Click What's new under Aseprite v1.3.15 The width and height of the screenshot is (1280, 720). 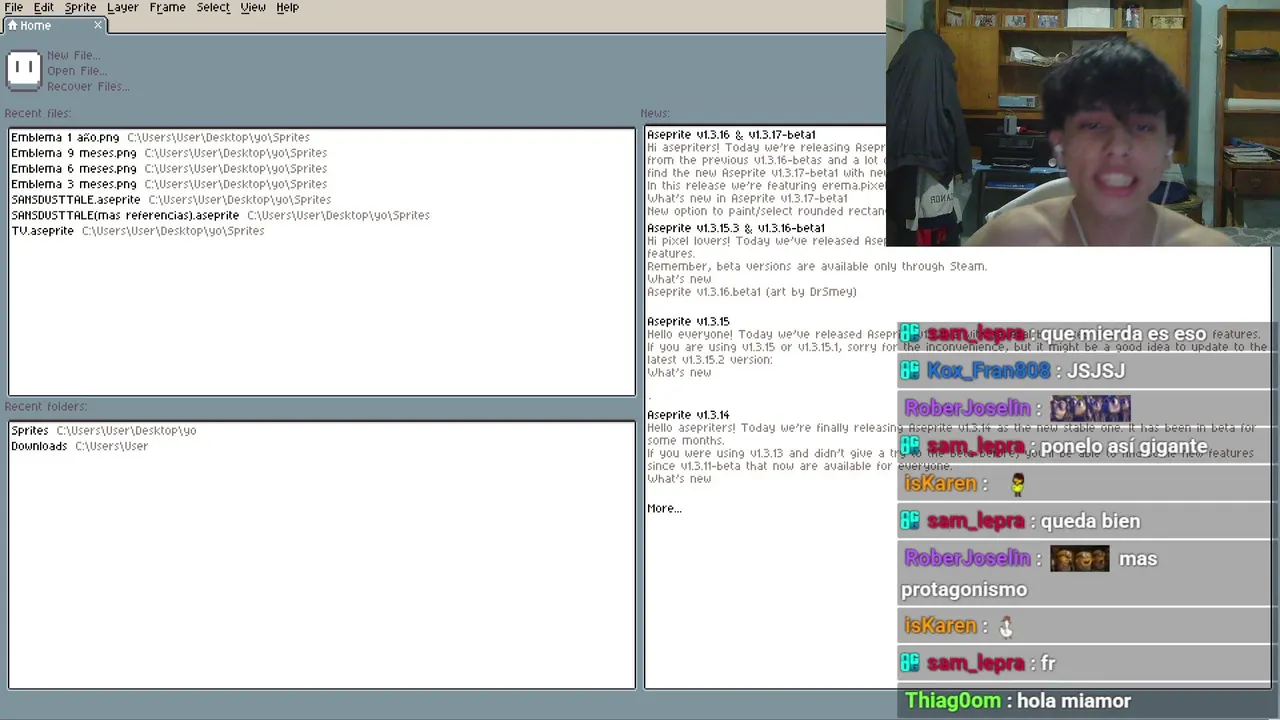(679, 372)
